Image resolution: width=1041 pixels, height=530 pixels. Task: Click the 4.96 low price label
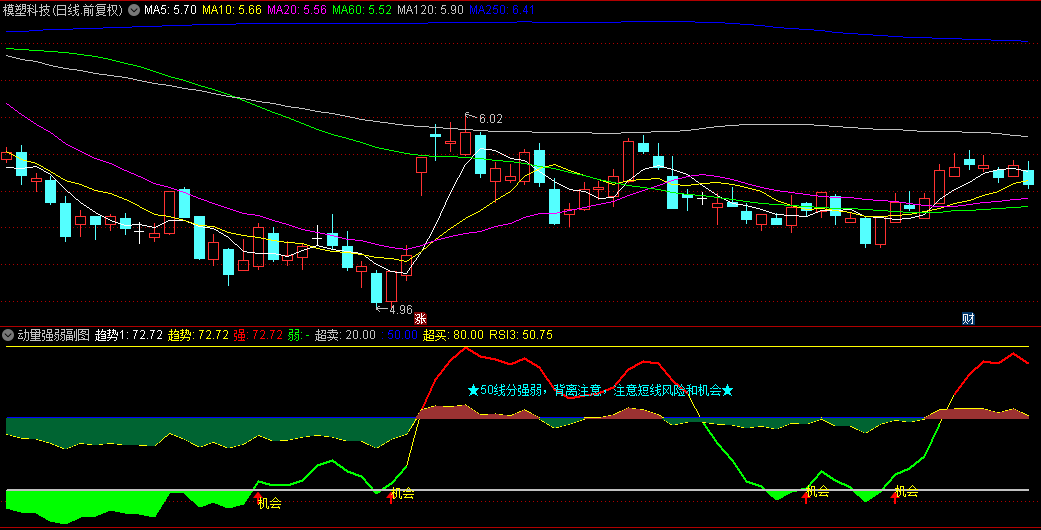click(400, 309)
